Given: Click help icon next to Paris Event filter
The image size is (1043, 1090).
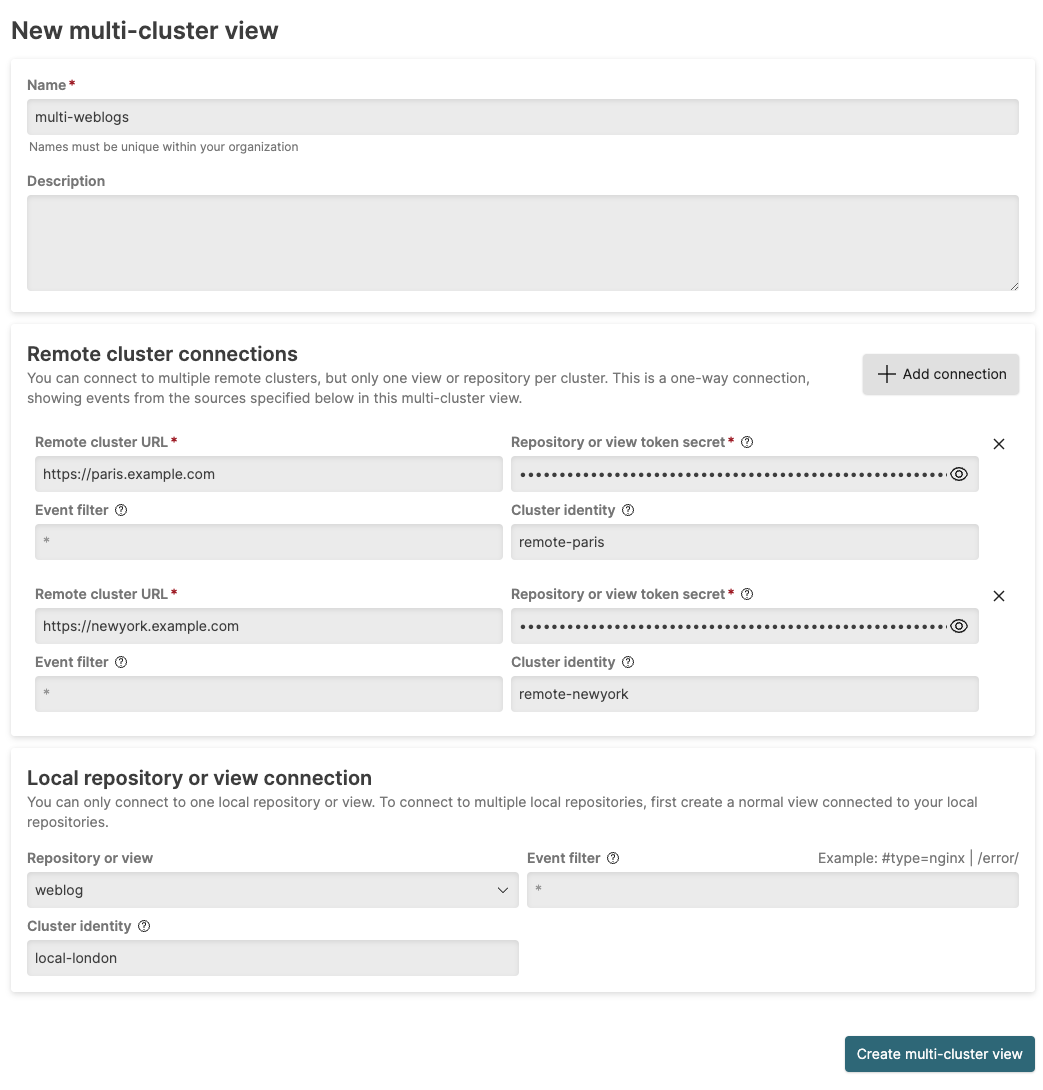Looking at the screenshot, I should (121, 510).
